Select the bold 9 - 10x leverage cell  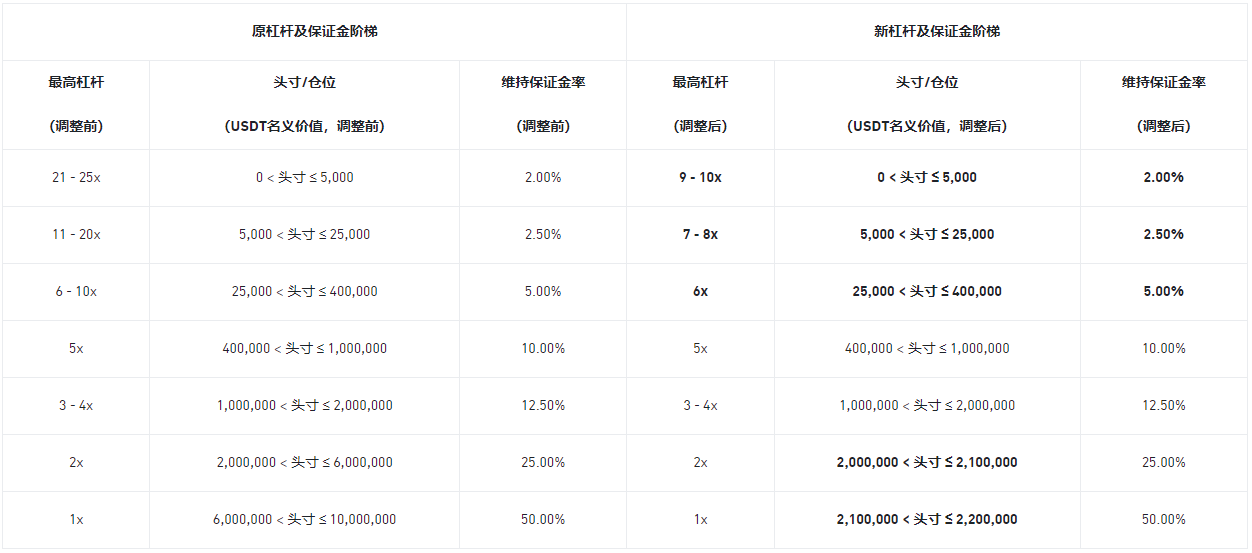[x=700, y=178]
